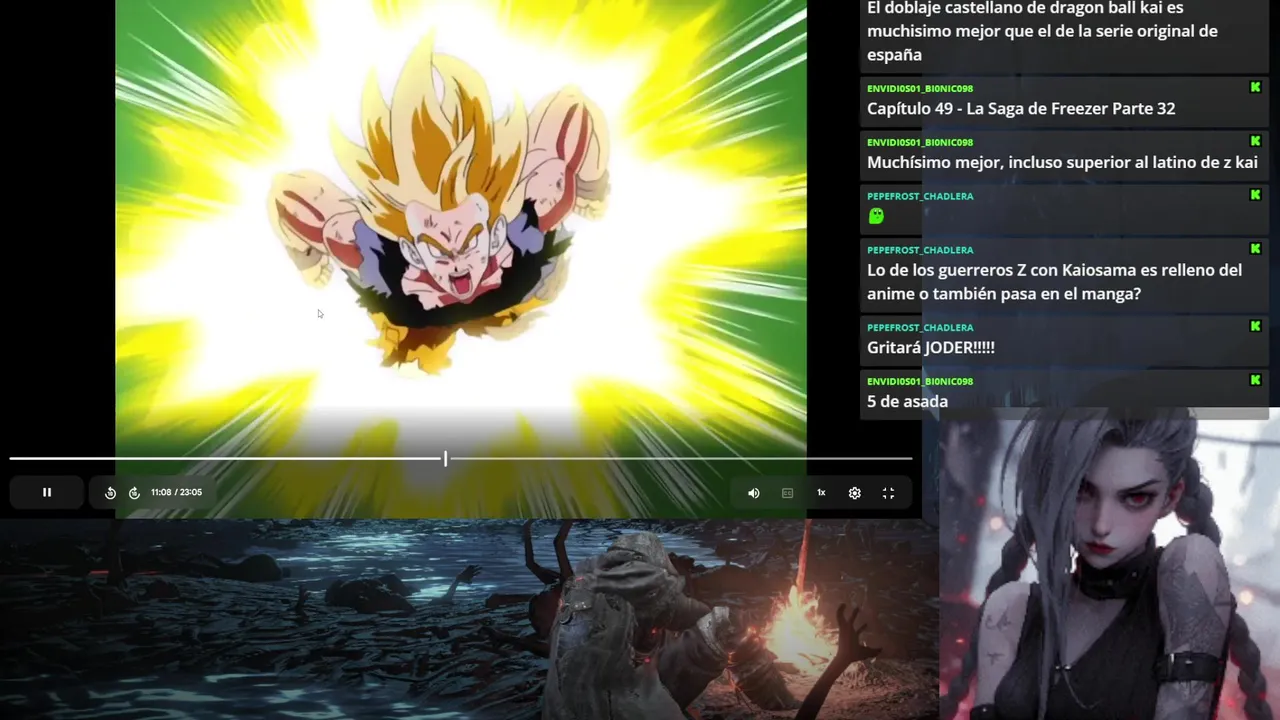1280x720 pixels.
Task: Open username above 5 de asada message
Action: (x=919, y=381)
